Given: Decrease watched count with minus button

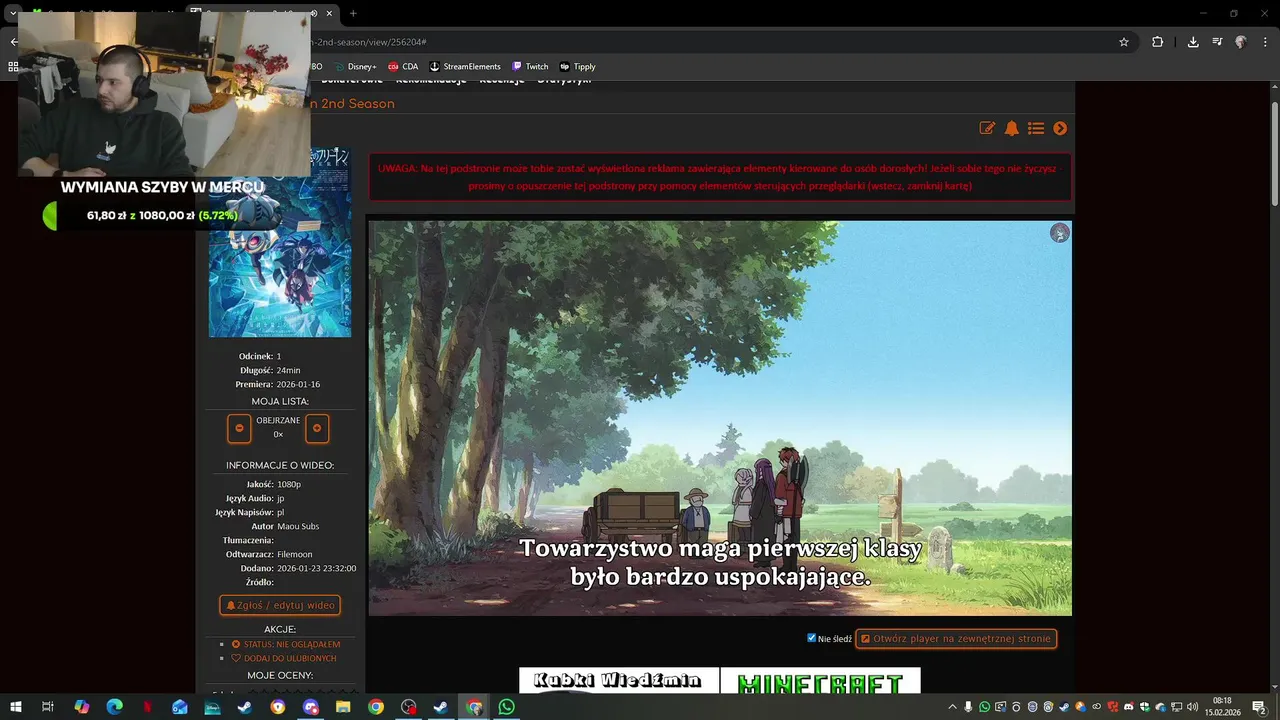Looking at the screenshot, I should [239, 428].
